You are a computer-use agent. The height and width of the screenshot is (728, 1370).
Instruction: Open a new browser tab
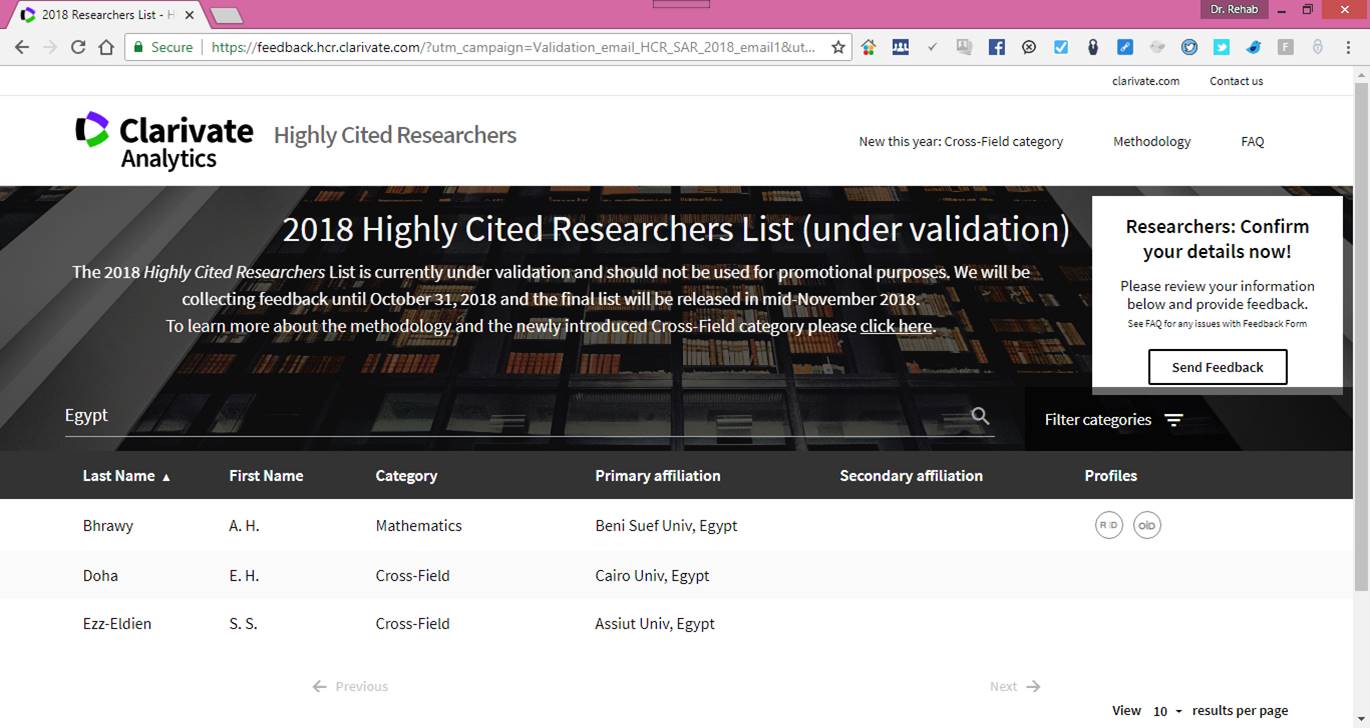[227, 15]
